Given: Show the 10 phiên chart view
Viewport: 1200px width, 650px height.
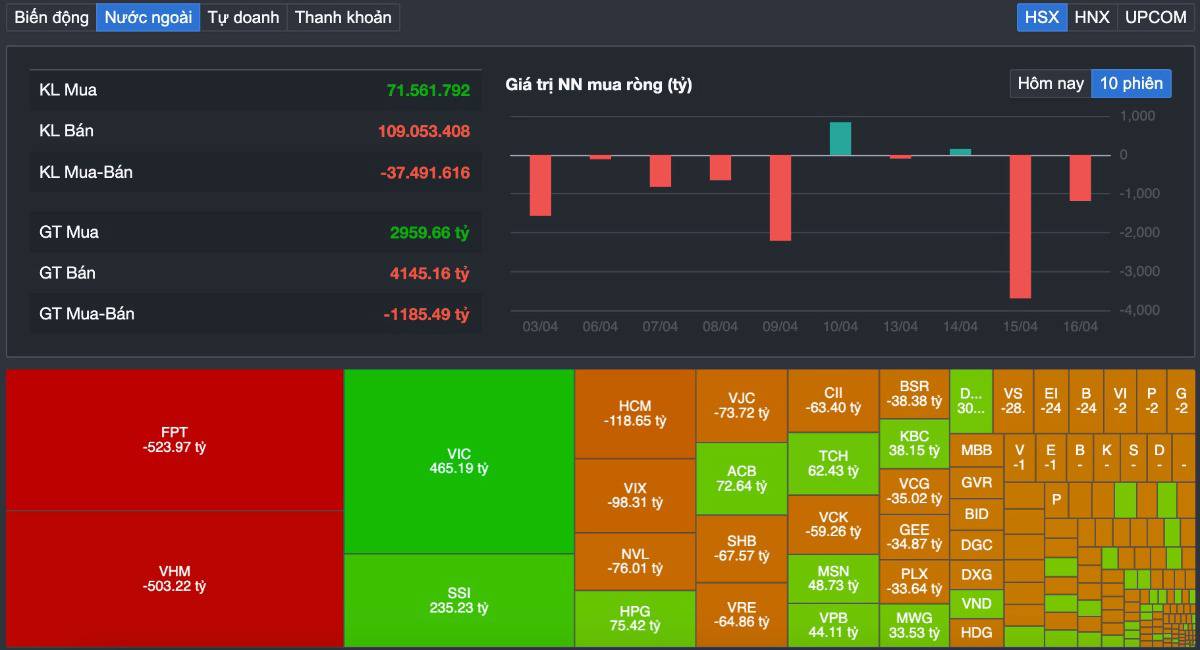Looking at the screenshot, I should point(1131,84).
